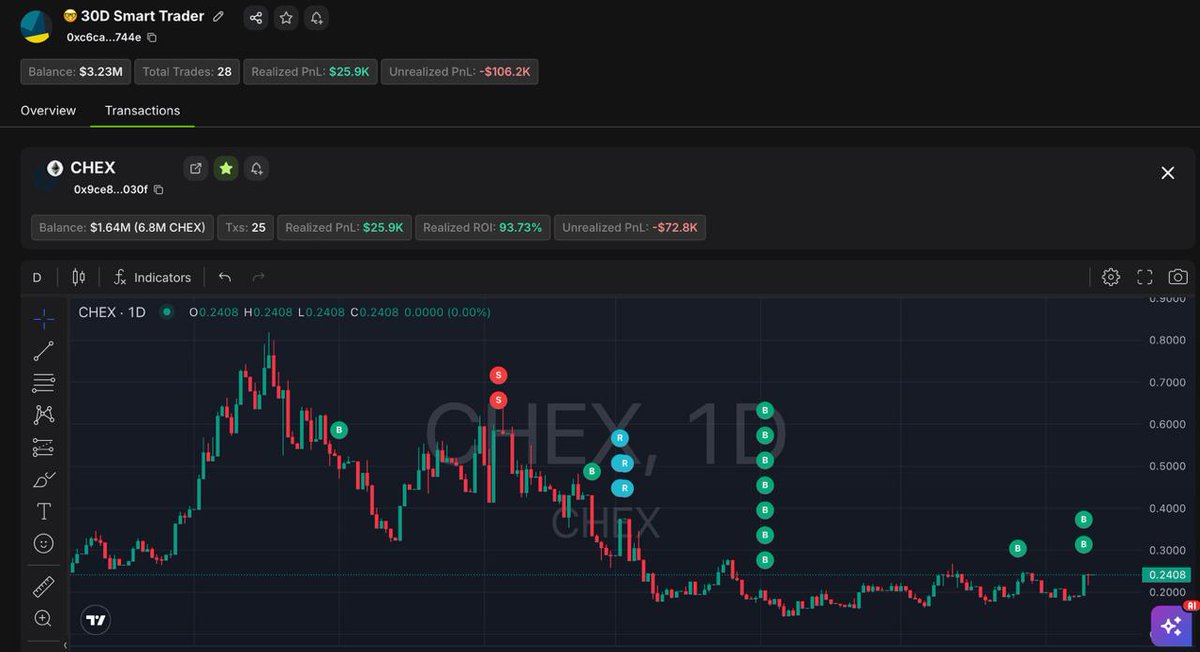Click the CHEX token name heading
Viewport: 1200px width, 652px height.
tap(93, 168)
